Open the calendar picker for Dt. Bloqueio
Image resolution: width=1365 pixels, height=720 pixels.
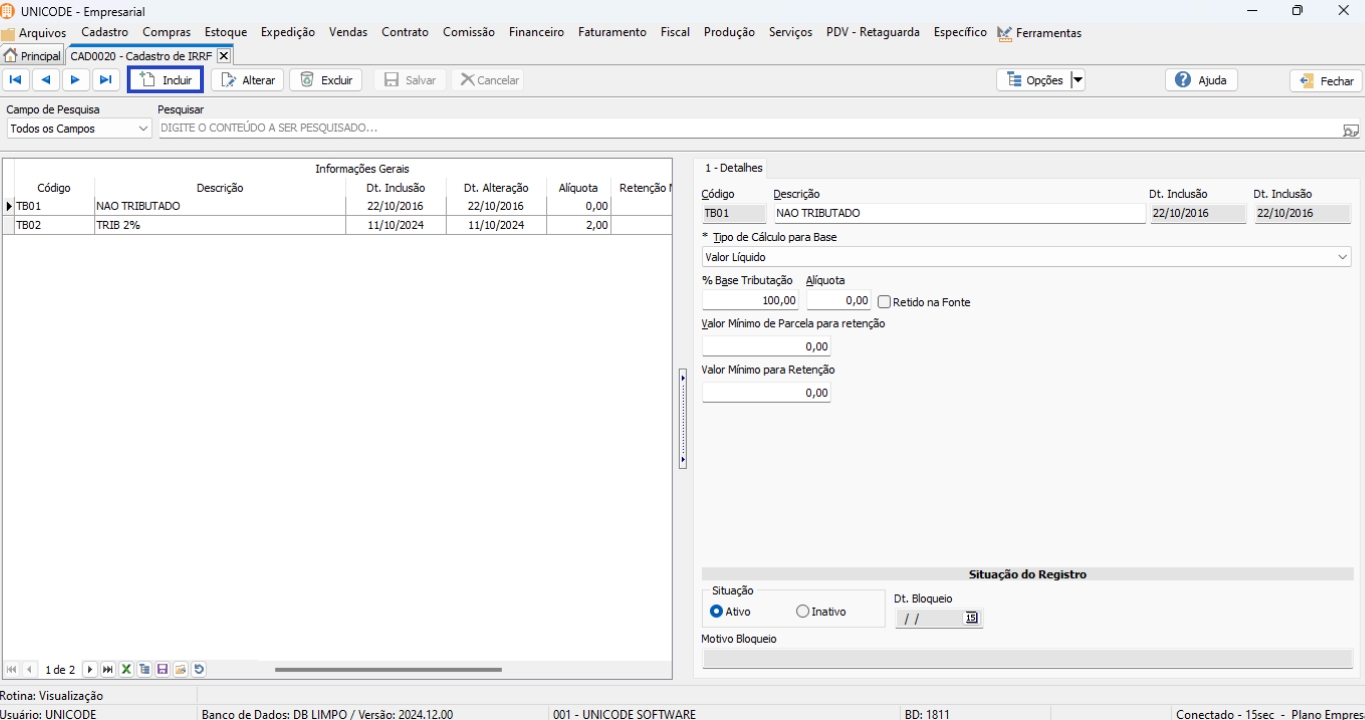click(970, 618)
